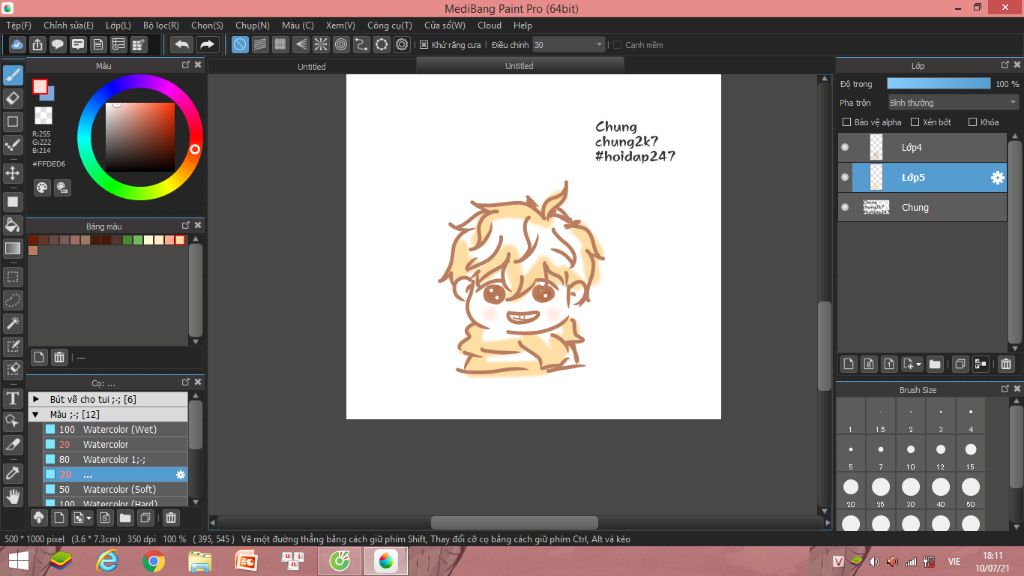The image size is (1024, 576).
Task: Open the Lớp(L) menu
Action: [118, 25]
